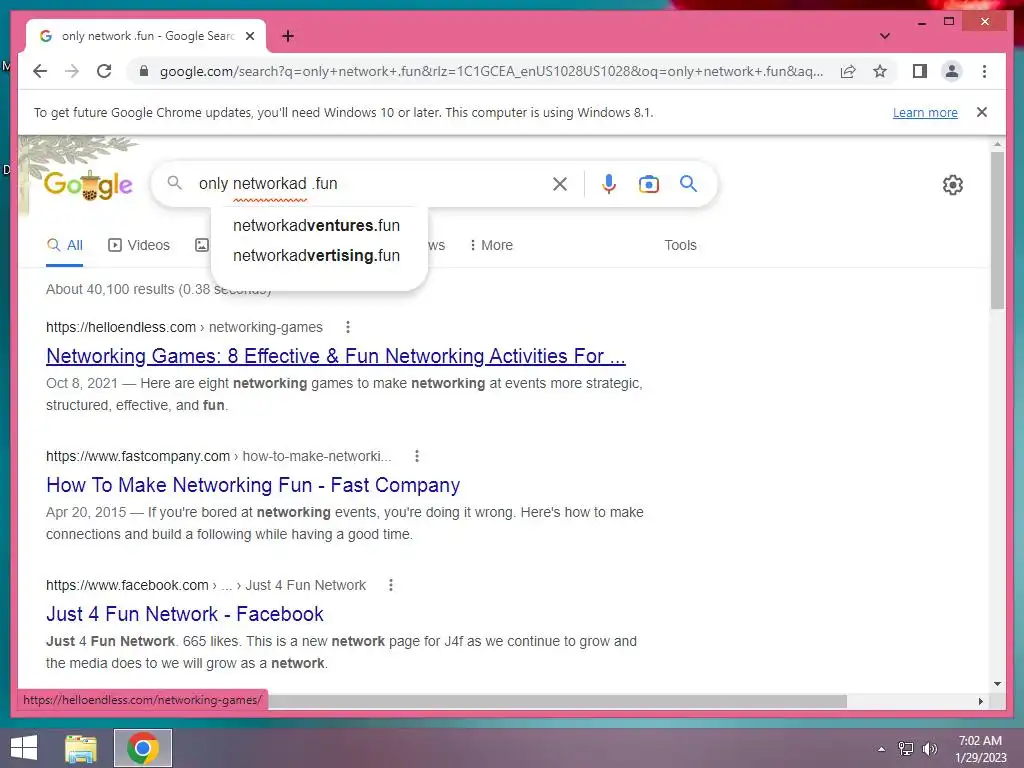Open File Explorer from the taskbar
This screenshot has height=768, width=1024.
pyautogui.click(x=81, y=748)
